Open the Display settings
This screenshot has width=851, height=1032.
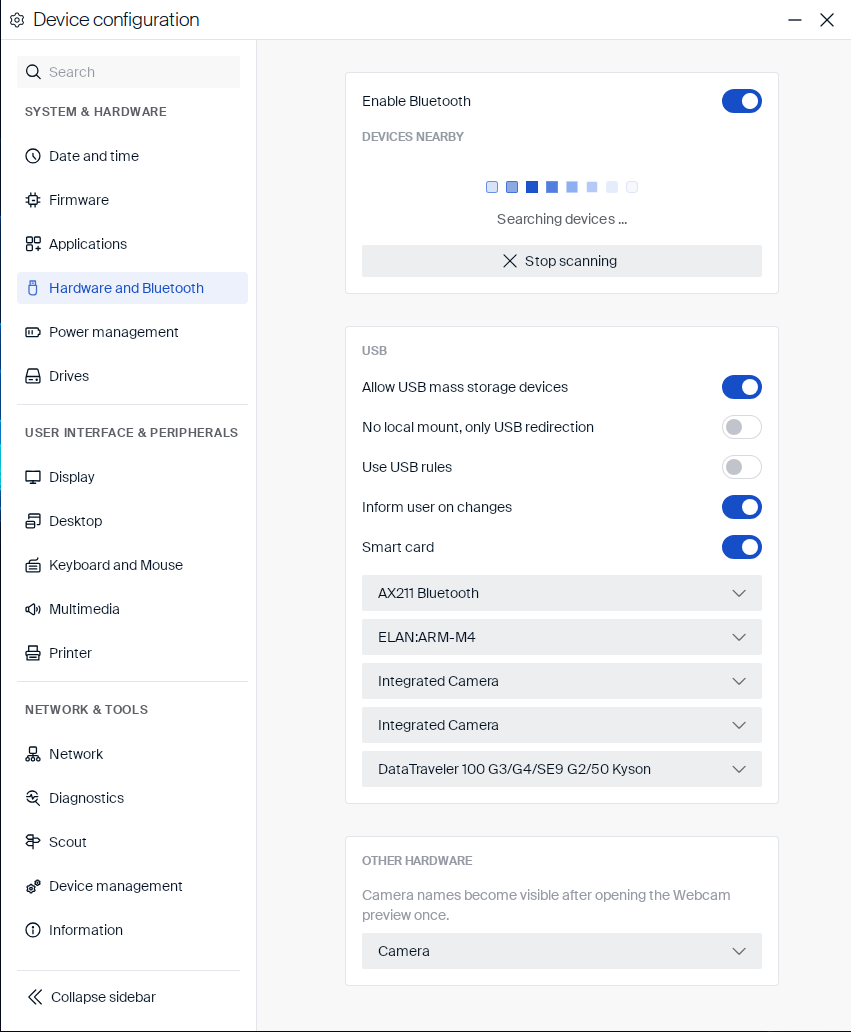pyautogui.click(x=132, y=477)
